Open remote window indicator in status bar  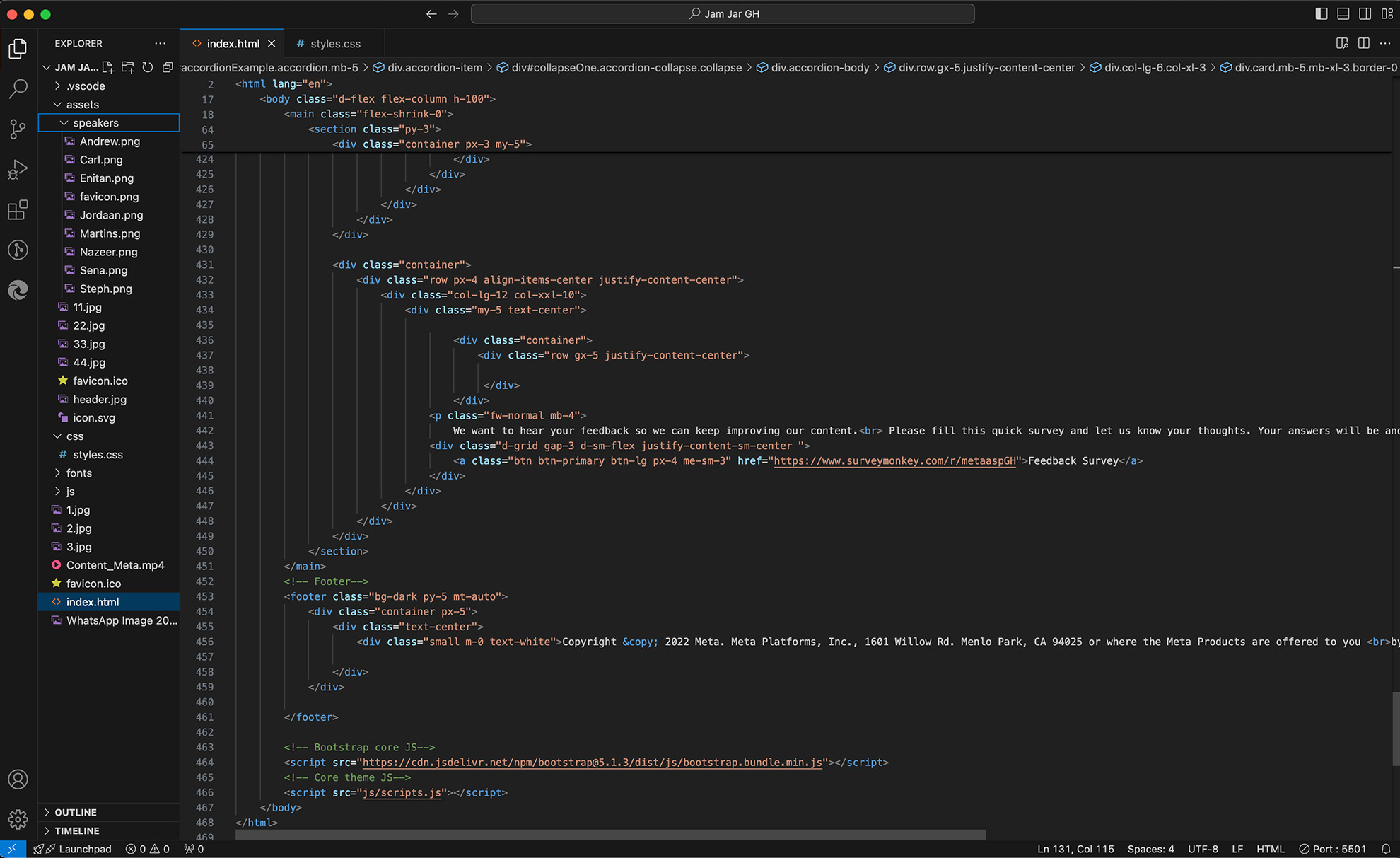click(x=12, y=849)
